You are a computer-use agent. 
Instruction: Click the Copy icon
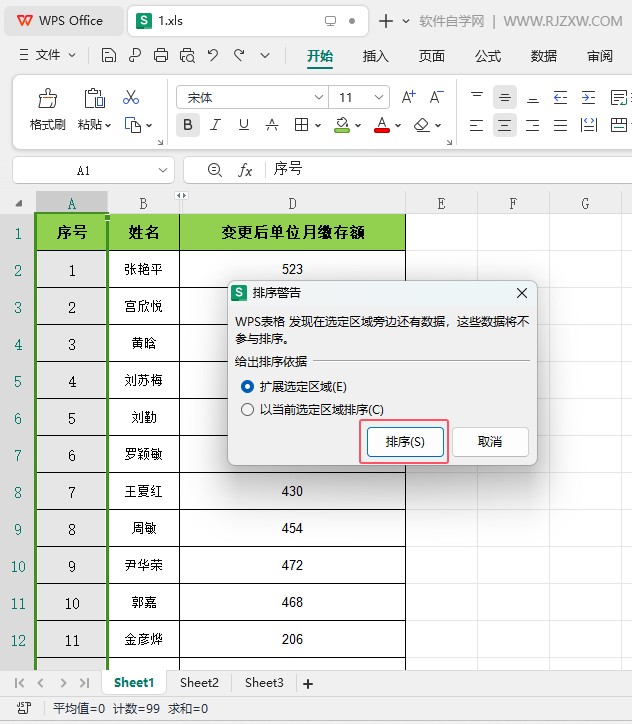(x=132, y=125)
